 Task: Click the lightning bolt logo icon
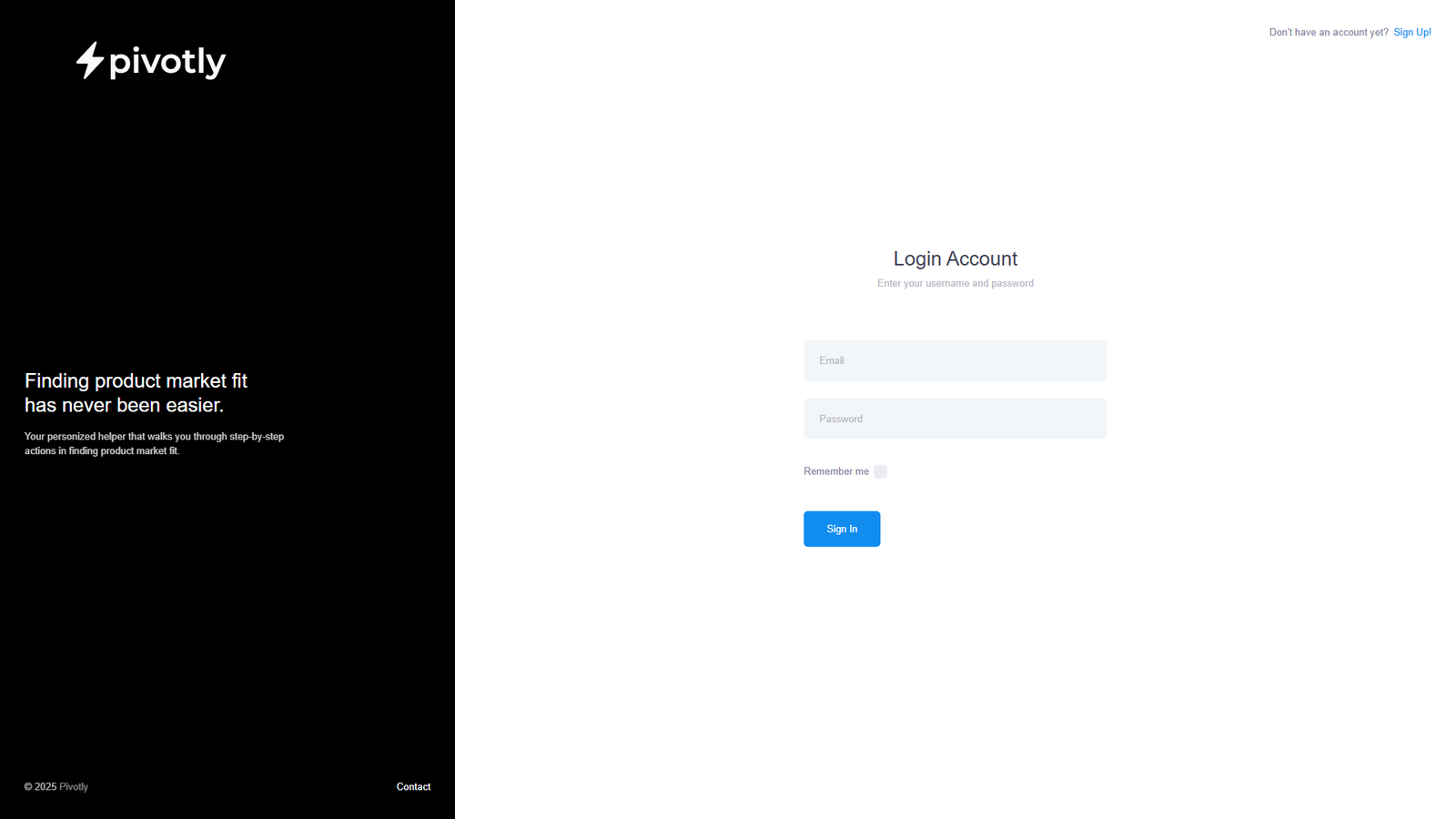click(x=90, y=60)
